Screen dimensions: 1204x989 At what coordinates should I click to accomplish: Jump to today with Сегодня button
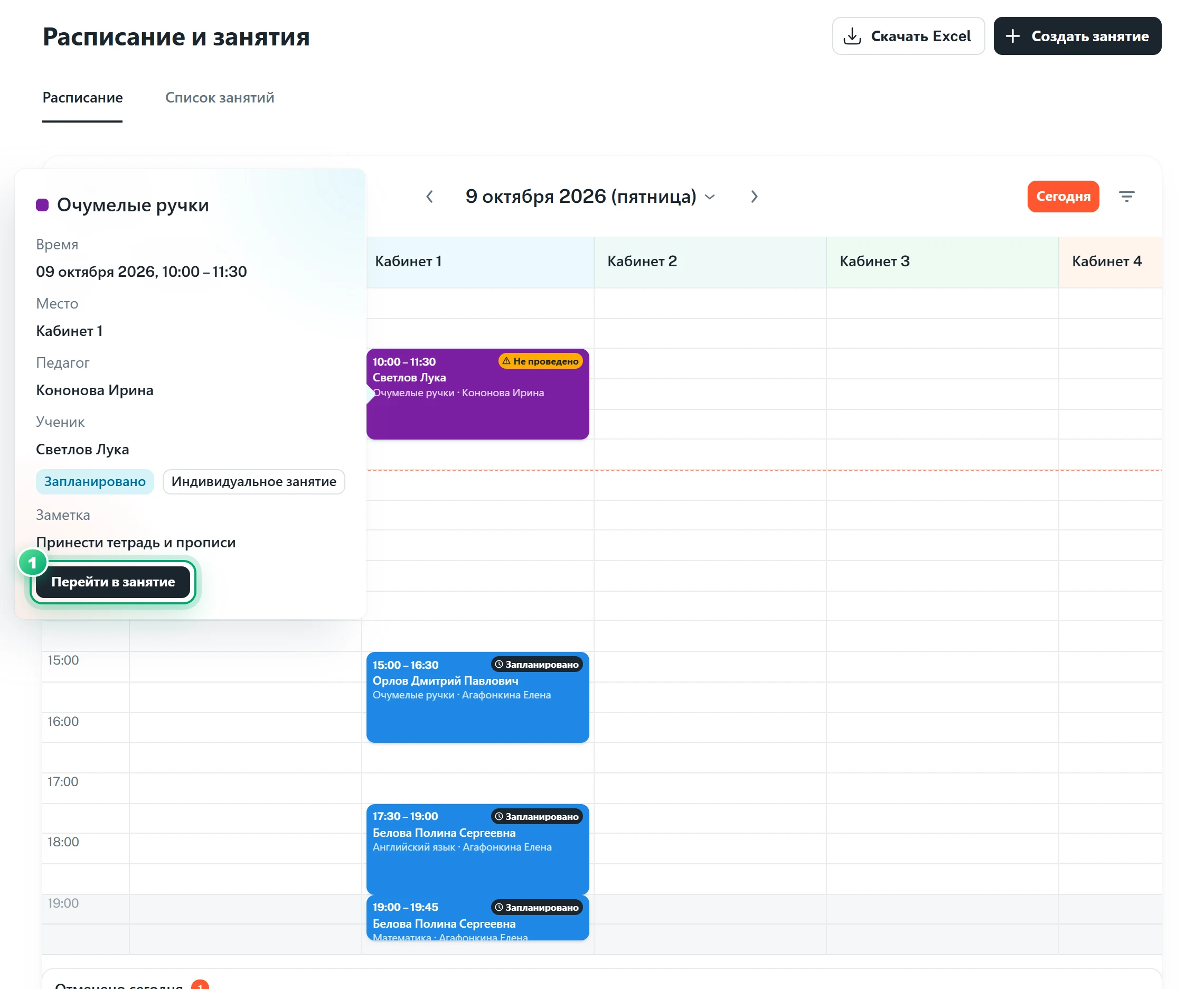(x=1063, y=197)
